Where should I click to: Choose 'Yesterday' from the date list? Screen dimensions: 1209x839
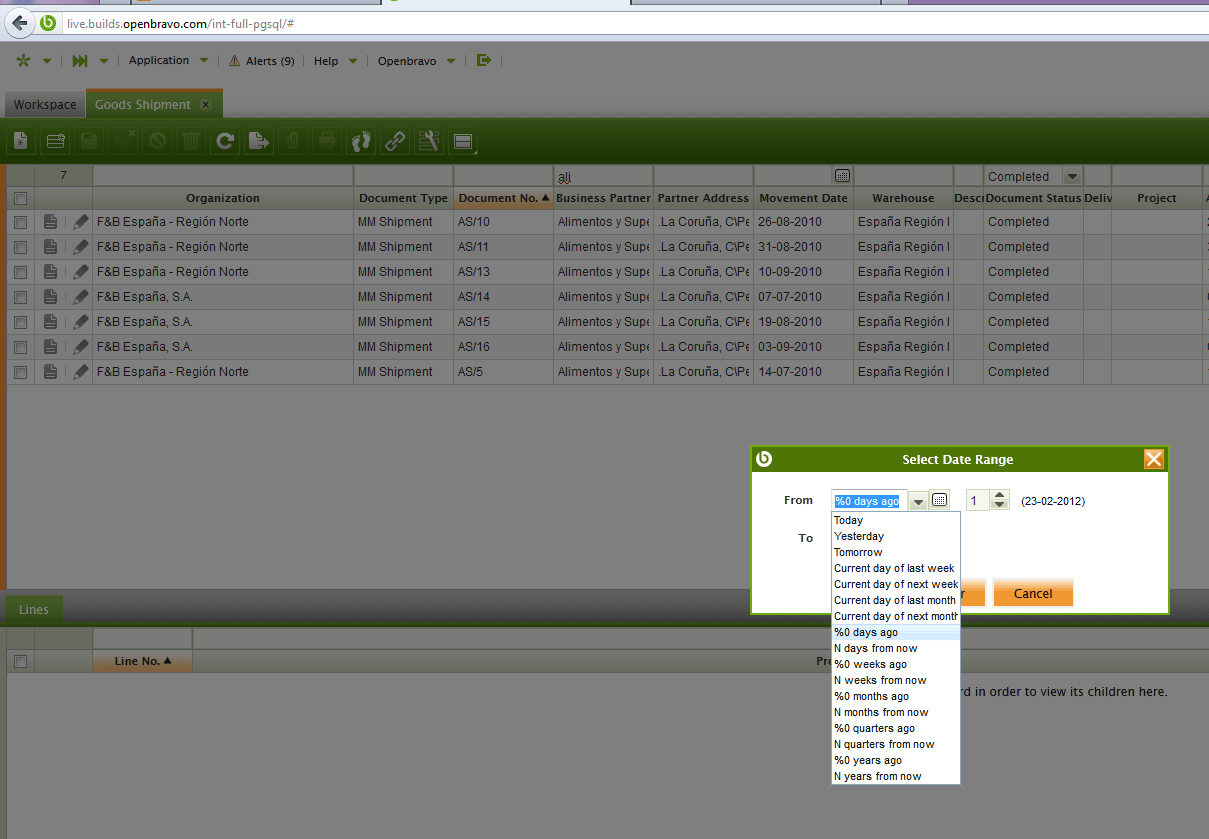coord(859,537)
